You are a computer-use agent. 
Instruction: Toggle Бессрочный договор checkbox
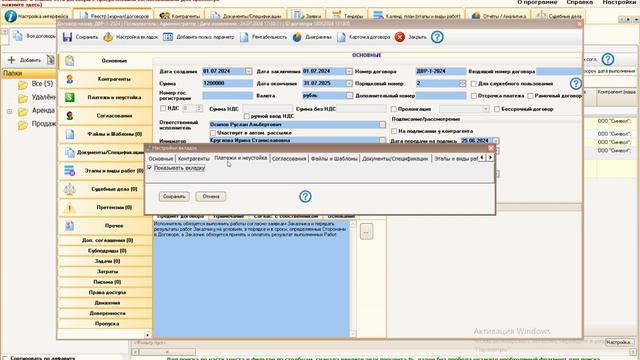pos(497,109)
